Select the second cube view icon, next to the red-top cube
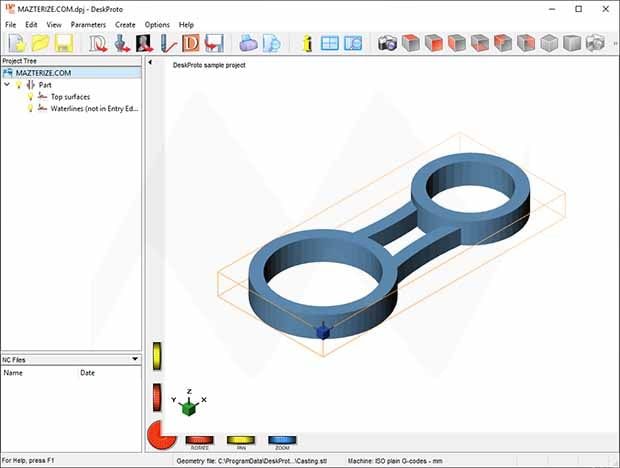Screen dimensions: 620x468 click(434, 43)
